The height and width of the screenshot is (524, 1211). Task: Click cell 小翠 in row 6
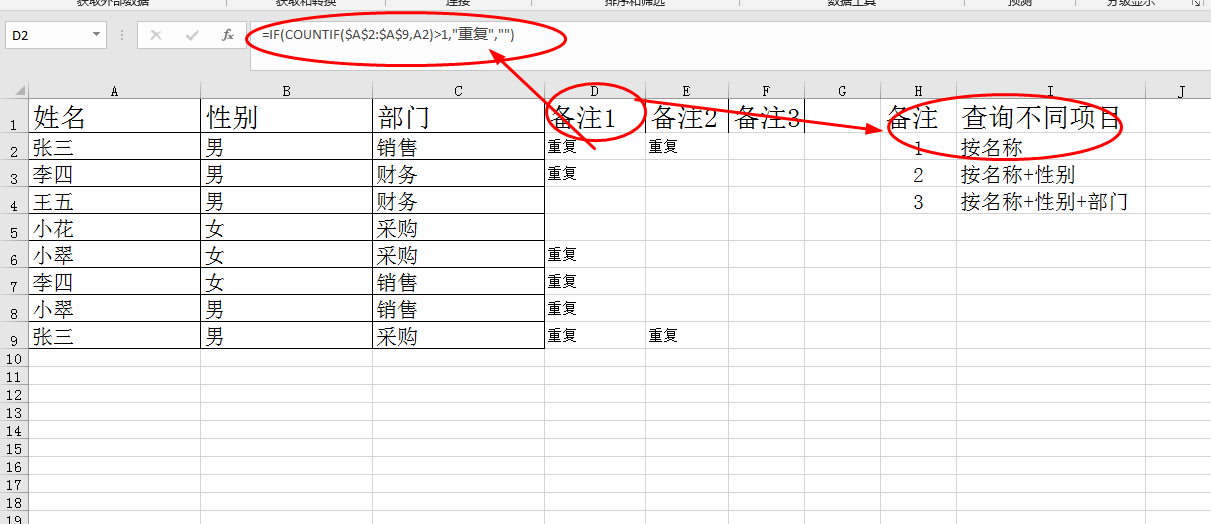(x=114, y=255)
